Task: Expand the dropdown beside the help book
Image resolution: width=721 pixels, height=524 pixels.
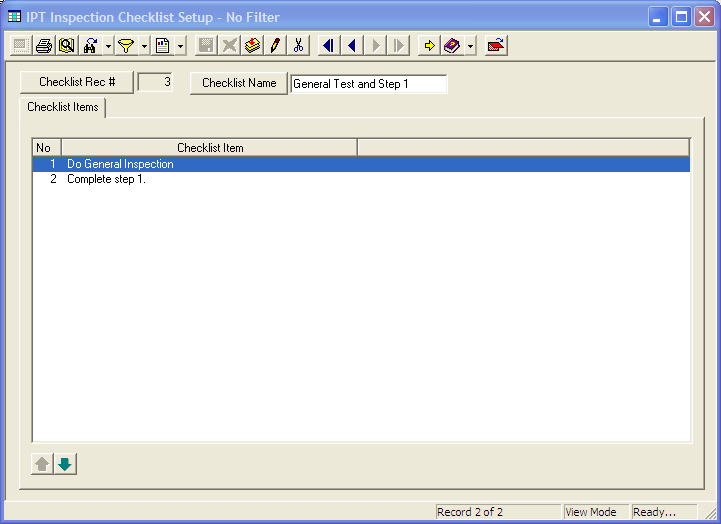Action: coord(470,46)
